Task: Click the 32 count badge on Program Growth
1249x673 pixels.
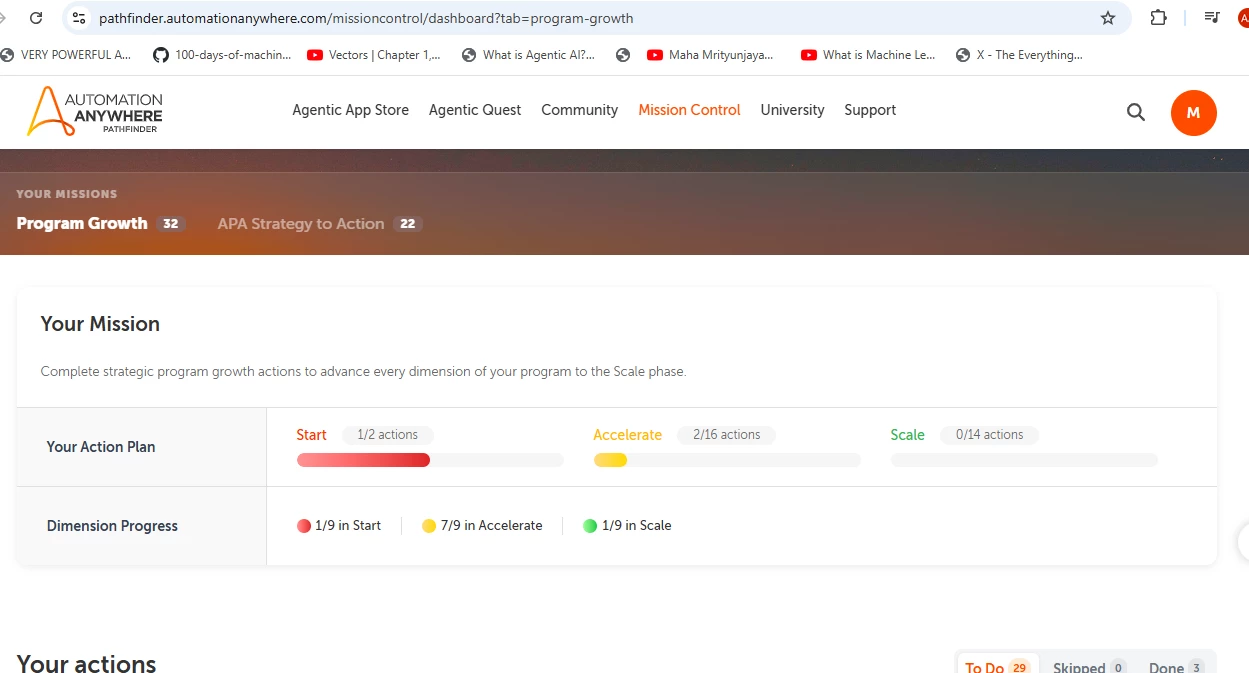Action: pos(171,223)
